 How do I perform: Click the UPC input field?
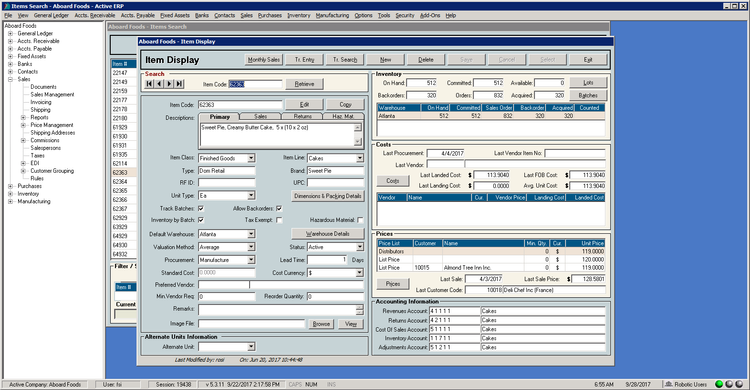pyautogui.click(x=335, y=183)
